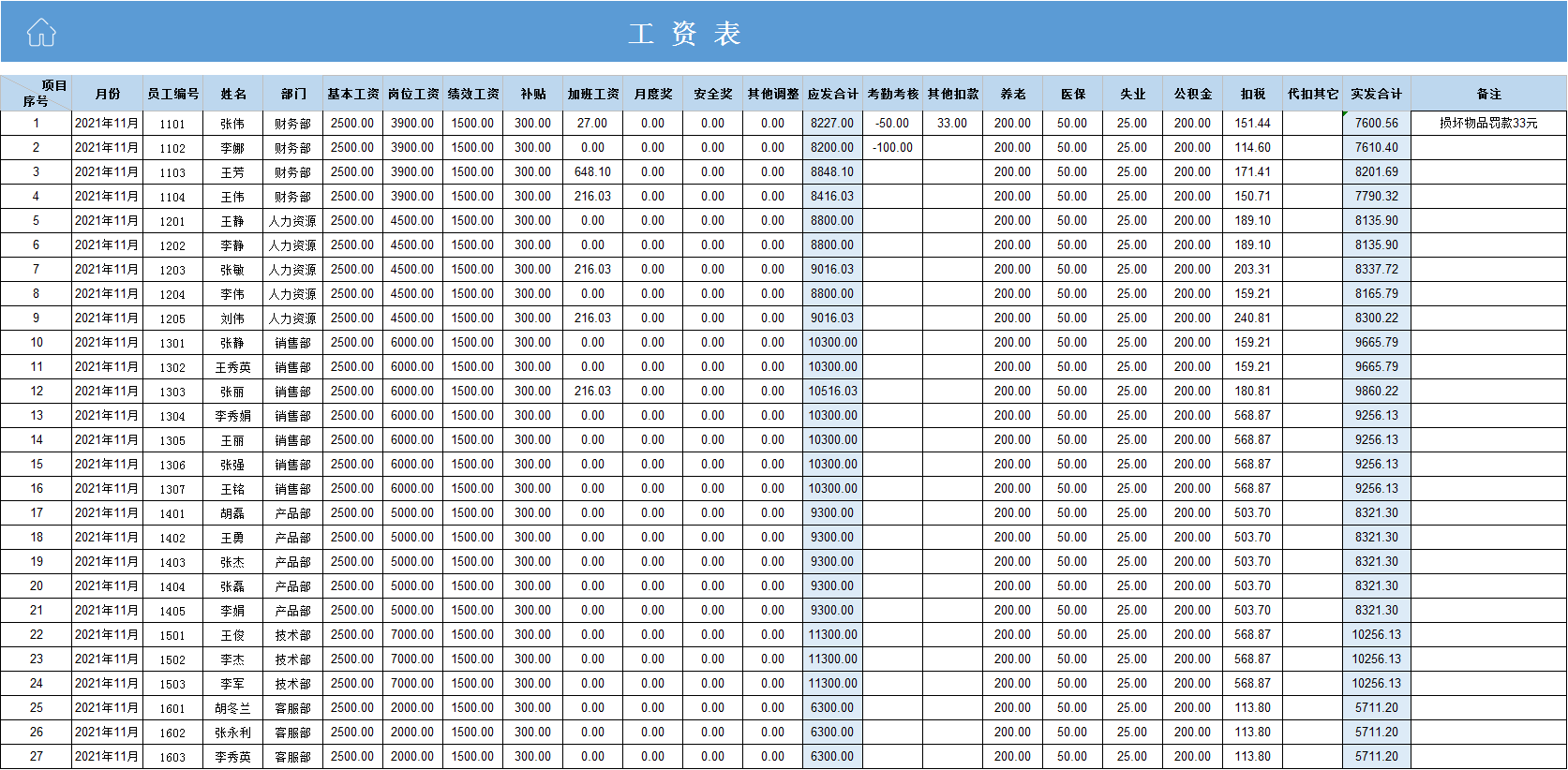Click the name cell 张杰

click(233, 561)
